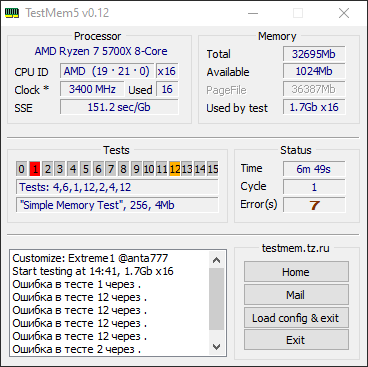The width and height of the screenshot is (368, 367).
Task: Click the log scrollbar thumb
Action: (217, 299)
